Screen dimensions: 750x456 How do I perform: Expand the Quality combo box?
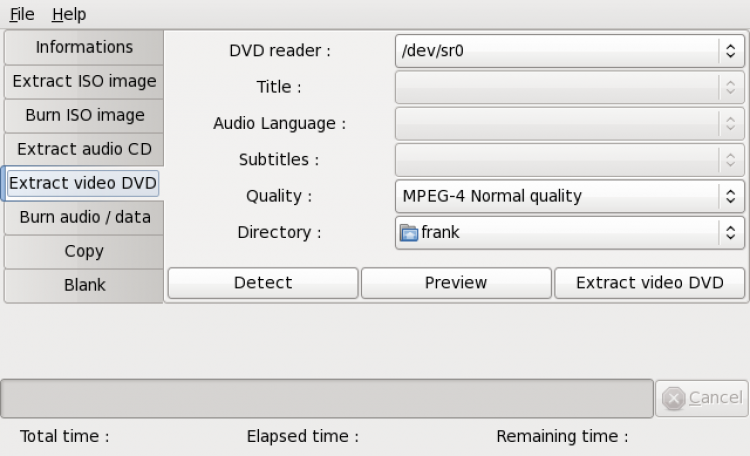click(570, 196)
